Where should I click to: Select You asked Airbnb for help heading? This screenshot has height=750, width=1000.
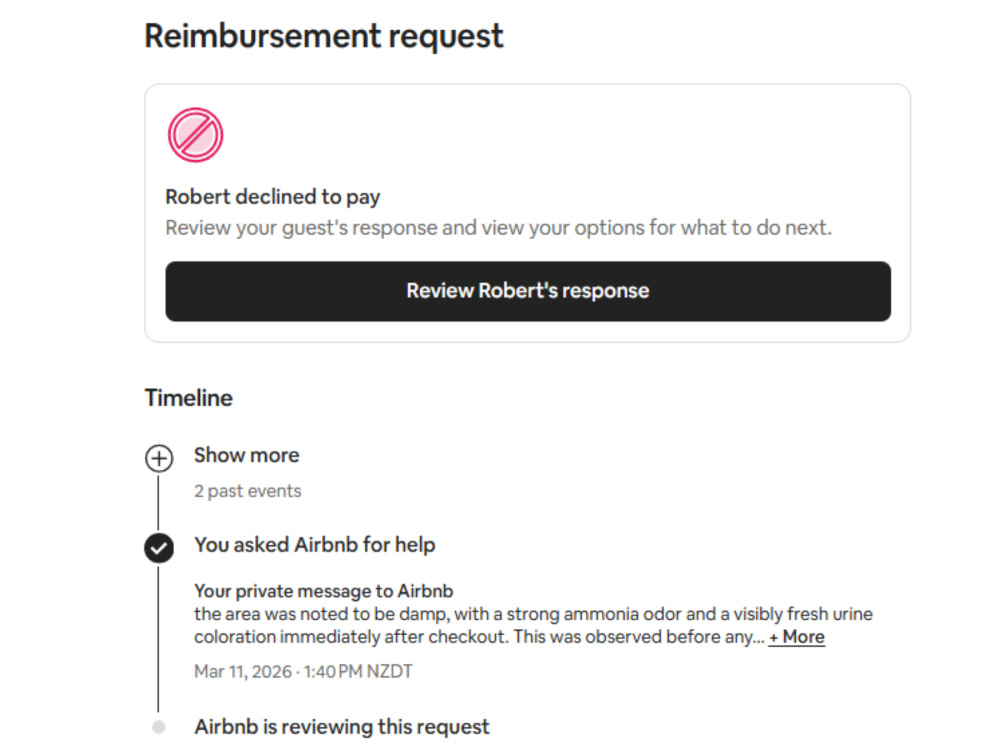click(314, 545)
